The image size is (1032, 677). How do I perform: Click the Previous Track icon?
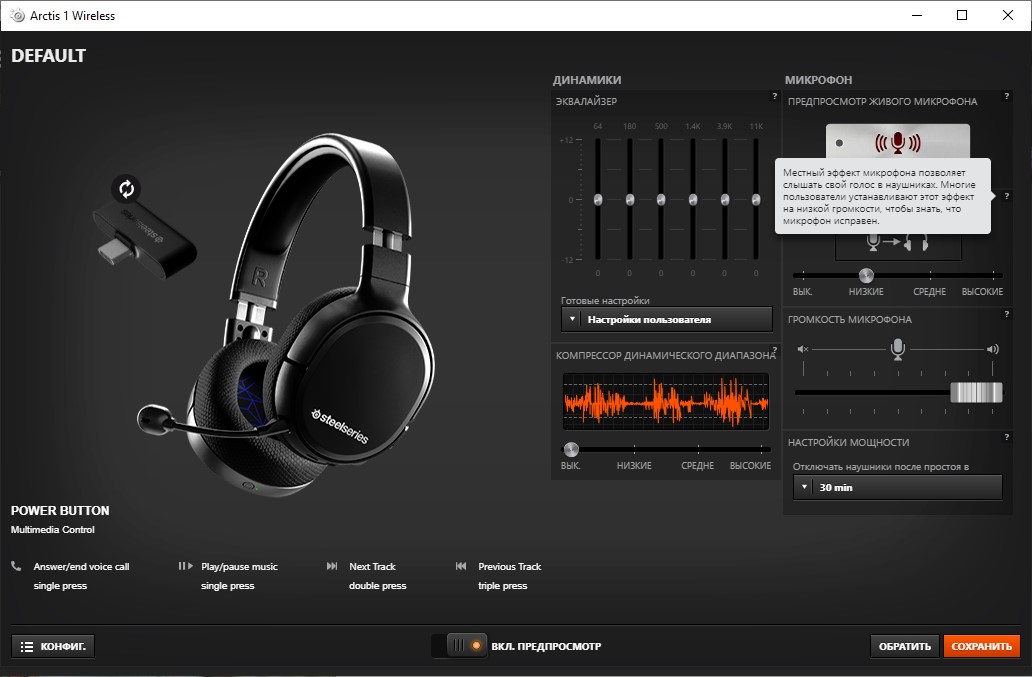click(461, 566)
